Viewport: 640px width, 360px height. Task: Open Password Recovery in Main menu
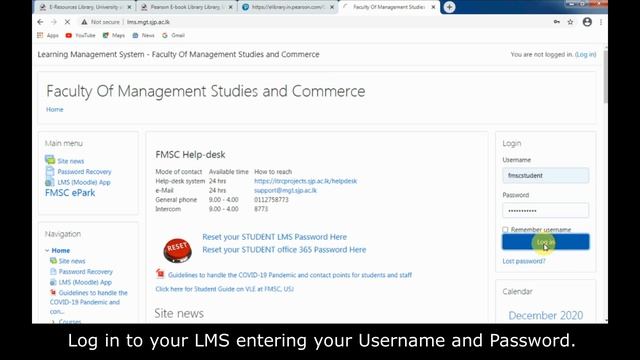[x=84, y=172]
